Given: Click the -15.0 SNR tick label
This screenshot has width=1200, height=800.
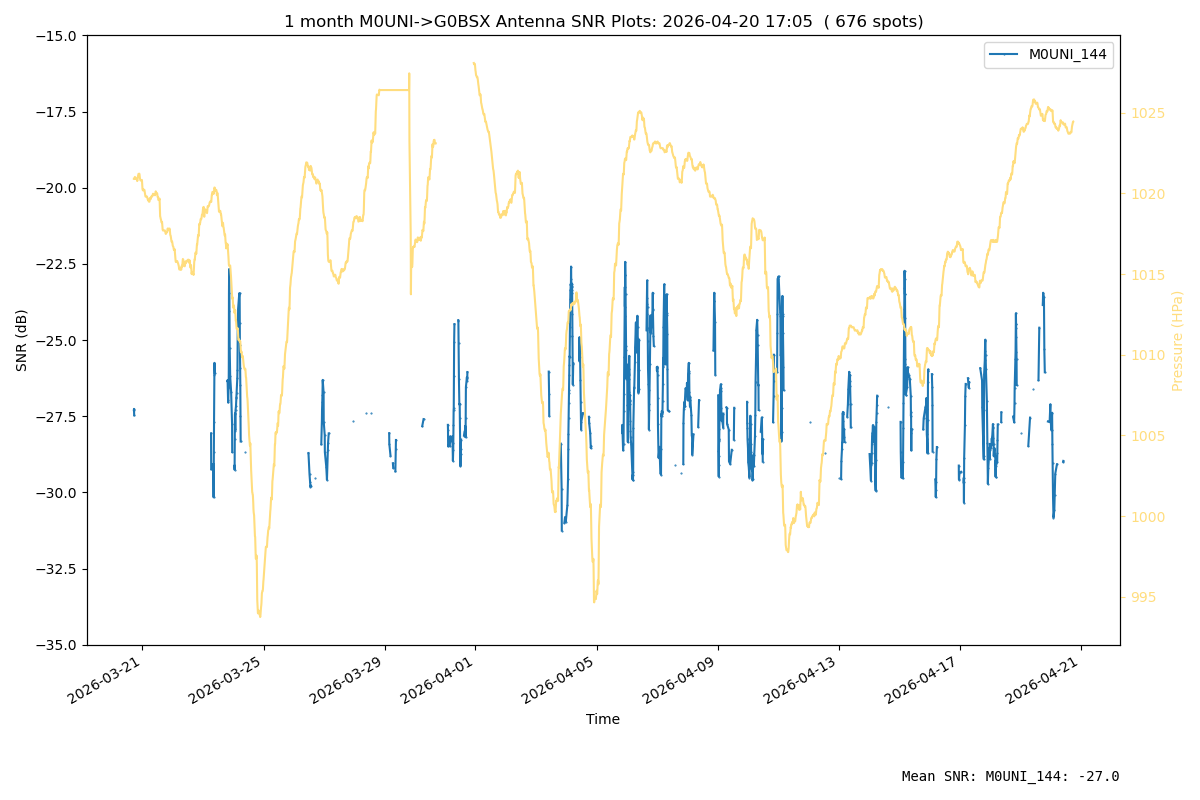Looking at the screenshot, I should pyautogui.click(x=58, y=36).
